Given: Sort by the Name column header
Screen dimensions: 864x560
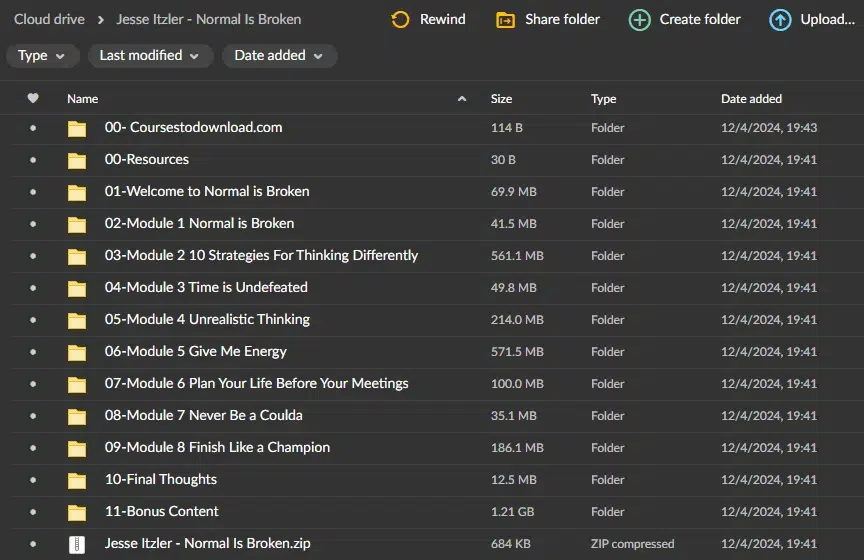Looking at the screenshot, I should pyautogui.click(x=83, y=99).
